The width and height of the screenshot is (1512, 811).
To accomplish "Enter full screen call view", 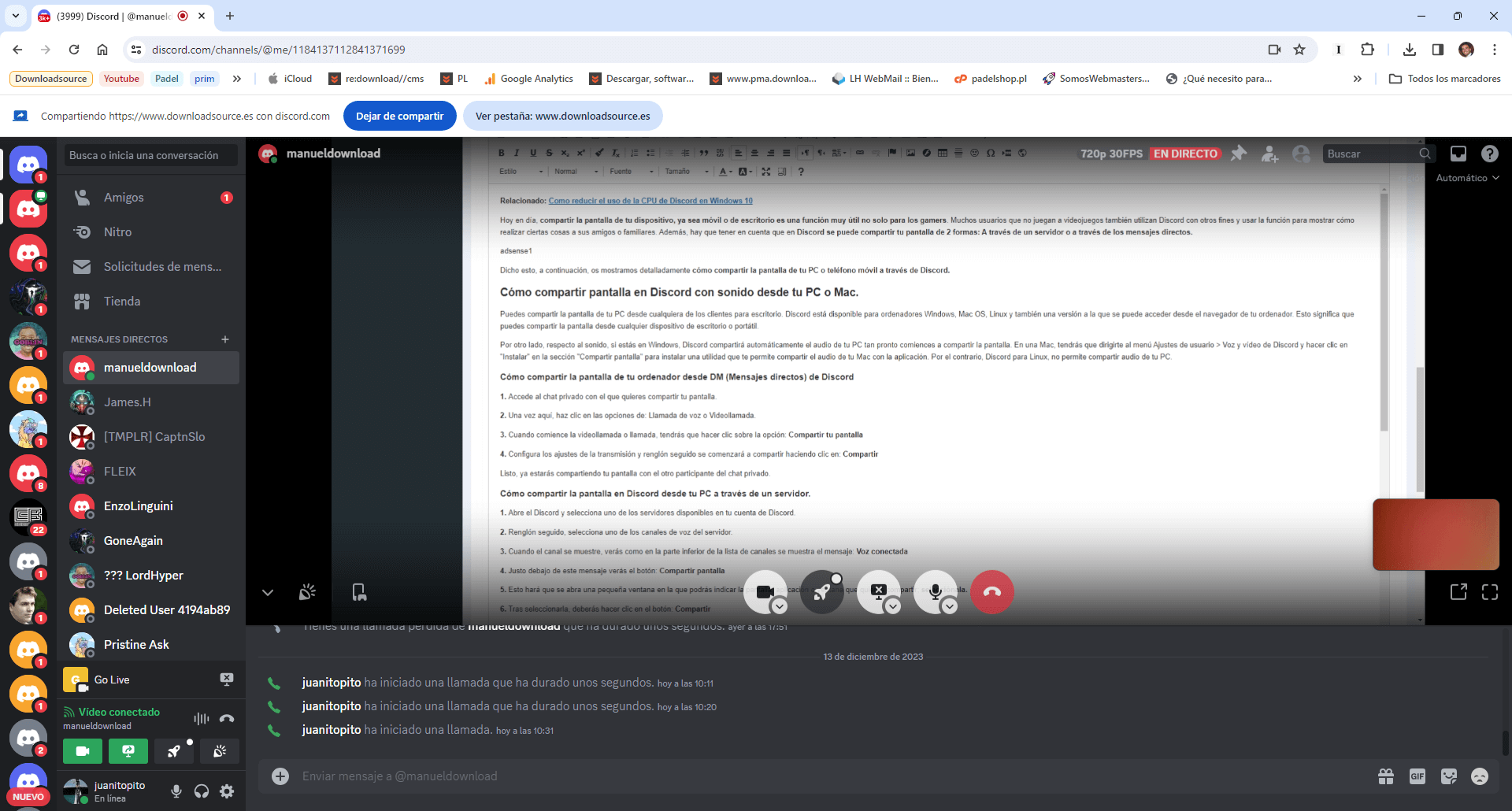I will (x=1490, y=592).
